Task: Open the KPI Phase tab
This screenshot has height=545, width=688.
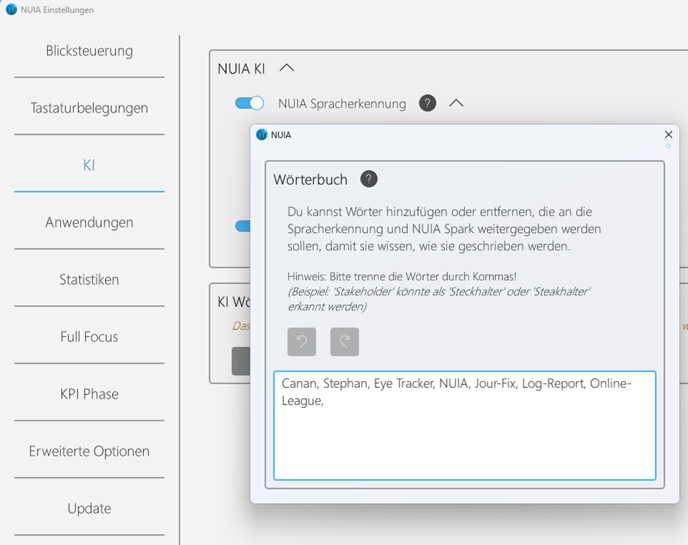Action: pos(89,394)
